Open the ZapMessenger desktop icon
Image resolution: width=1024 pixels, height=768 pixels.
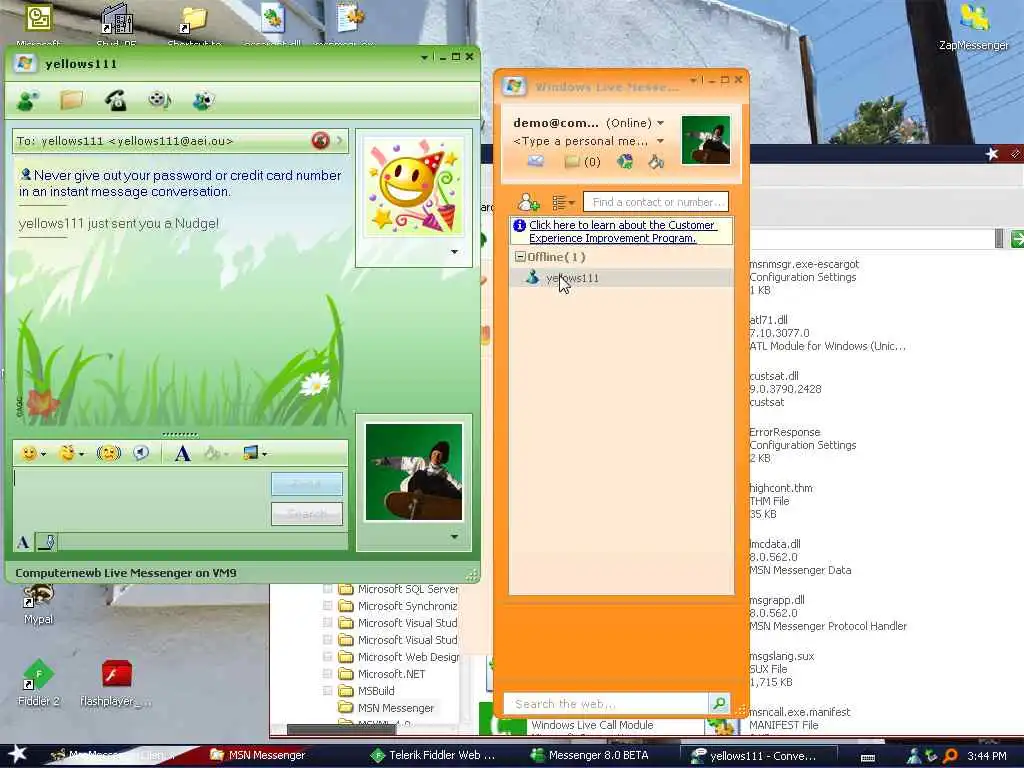974,26
